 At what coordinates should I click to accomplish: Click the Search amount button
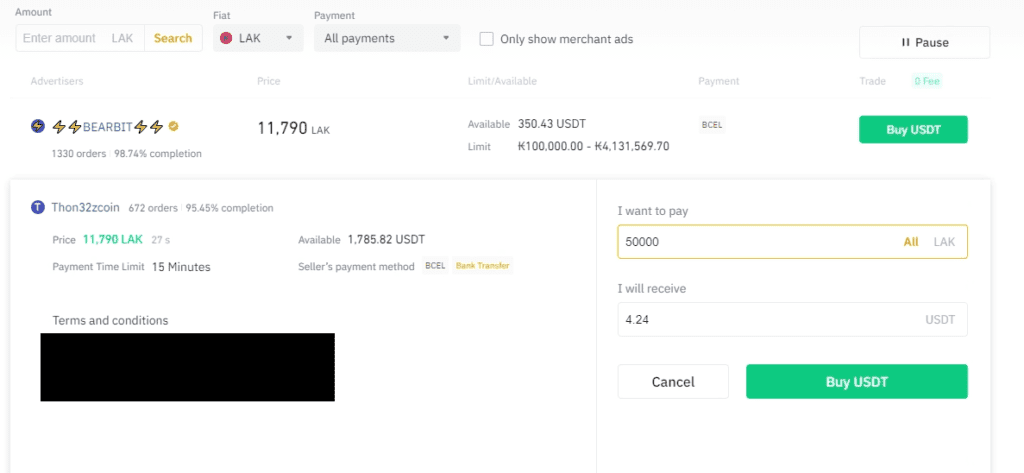click(173, 38)
